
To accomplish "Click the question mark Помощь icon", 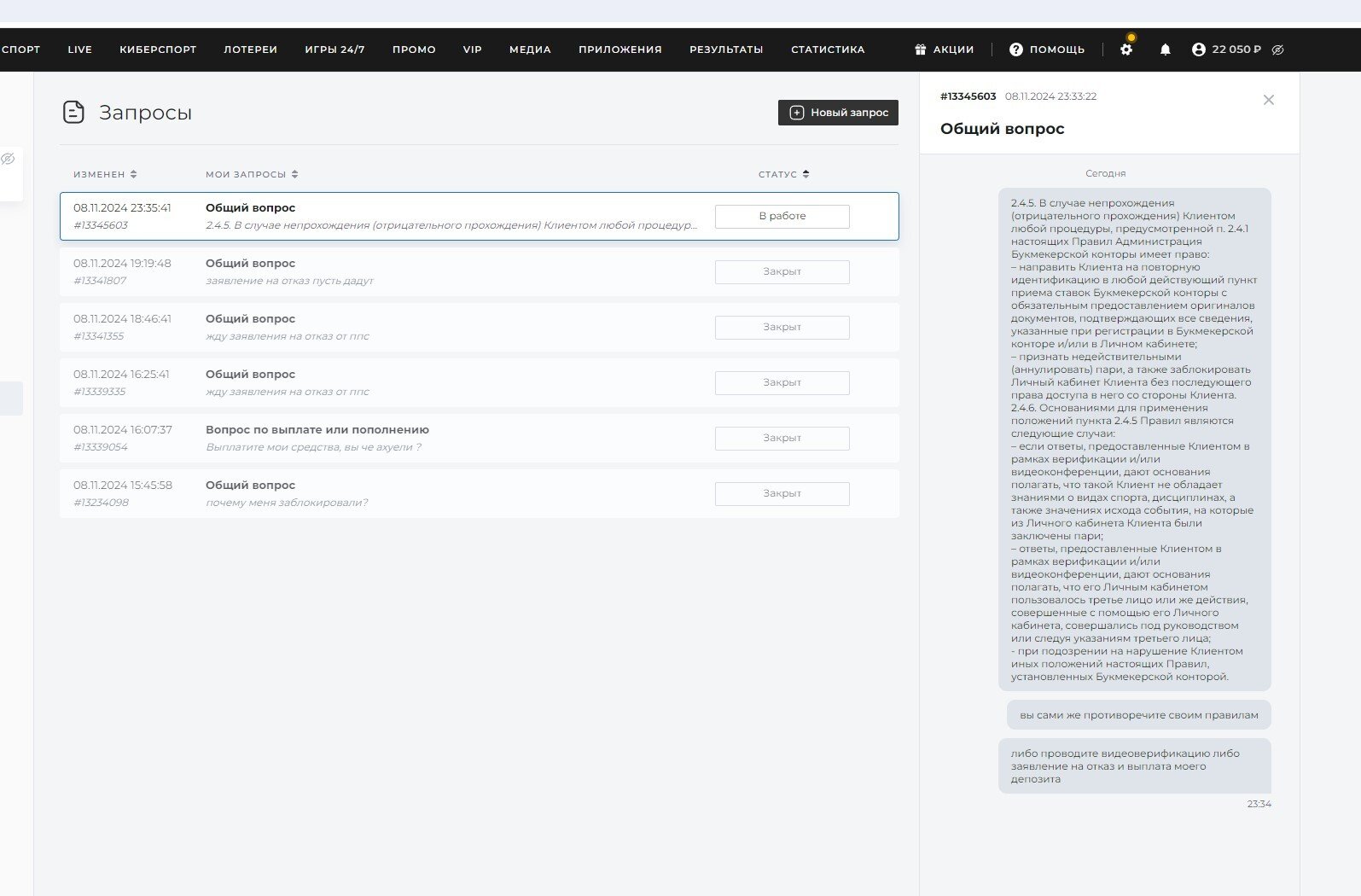I will click(x=1015, y=49).
